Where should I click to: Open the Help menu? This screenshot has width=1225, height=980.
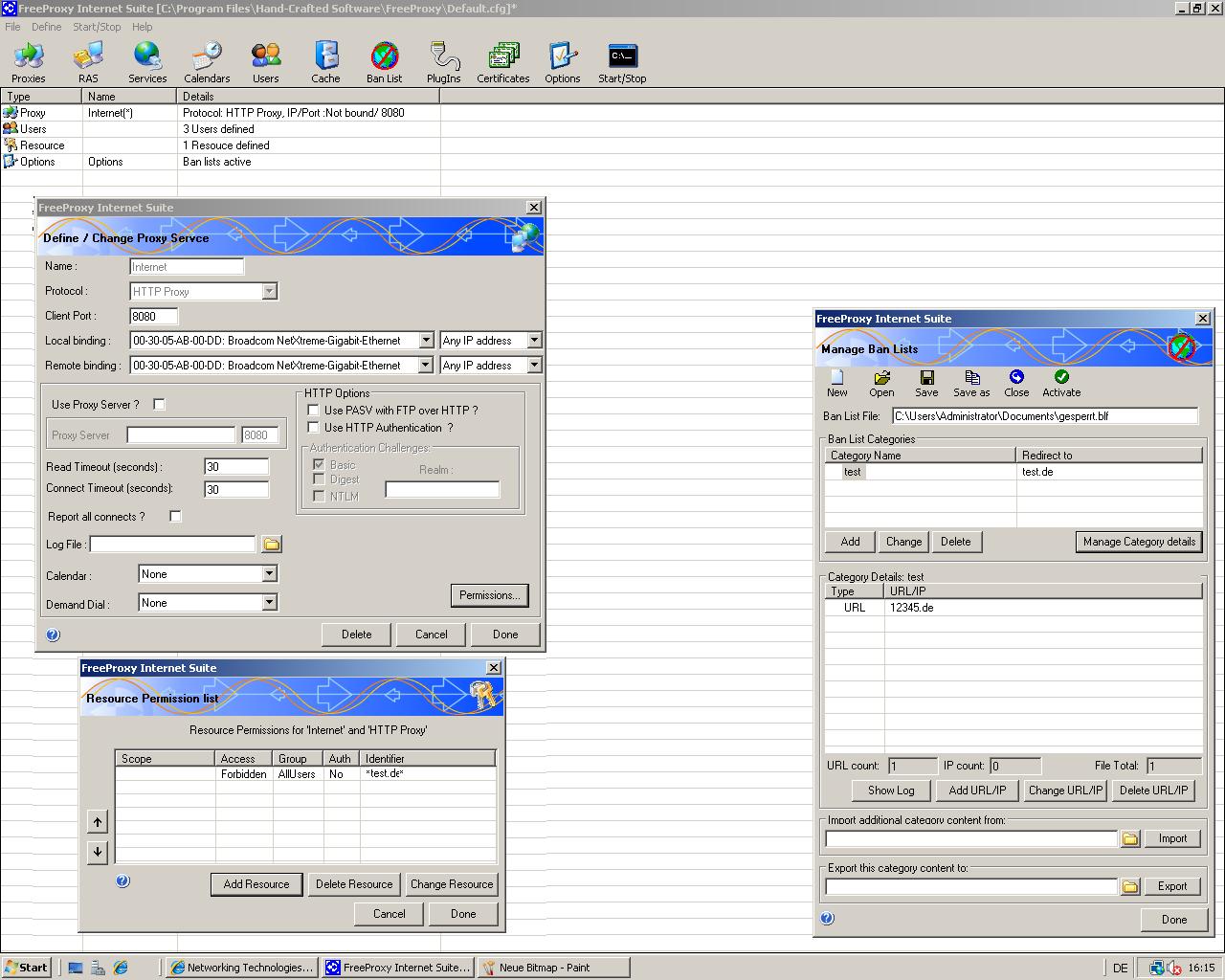[x=142, y=27]
